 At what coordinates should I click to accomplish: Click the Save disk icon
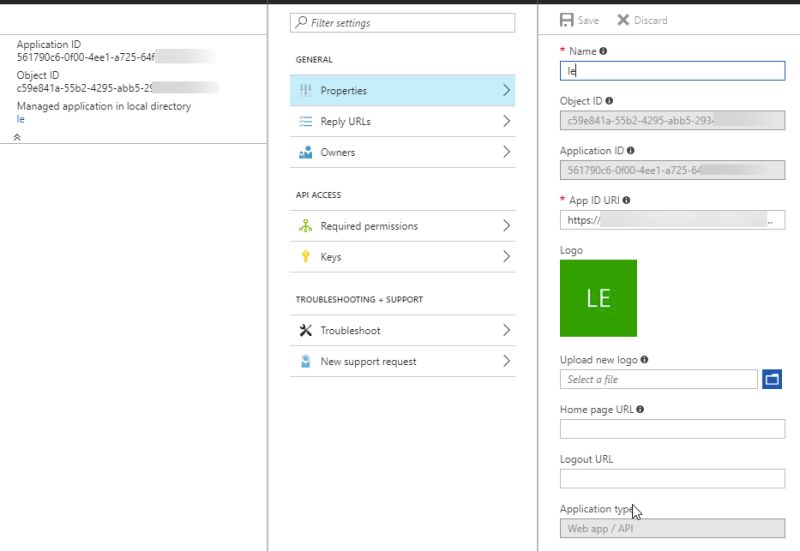pyautogui.click(x=566, y=20)
